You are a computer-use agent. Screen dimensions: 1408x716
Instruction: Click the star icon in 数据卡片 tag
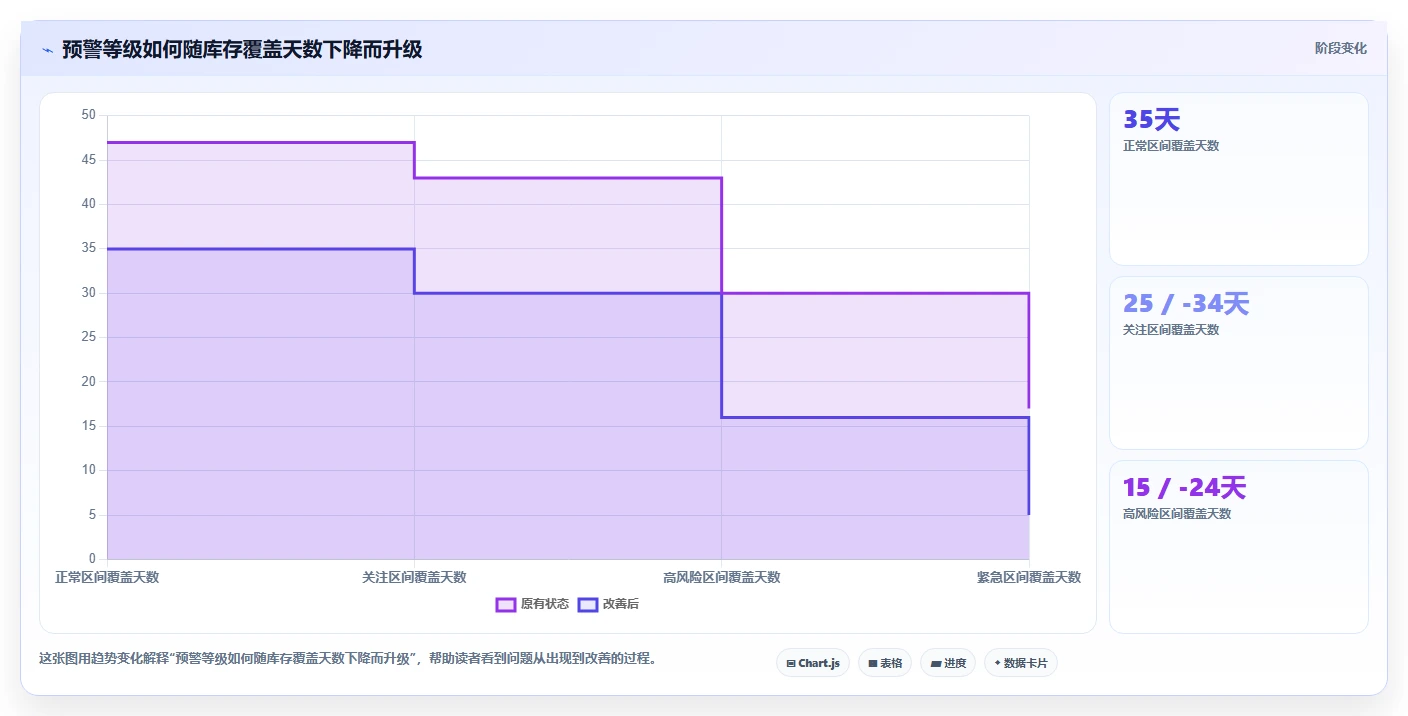click(997, 663)
